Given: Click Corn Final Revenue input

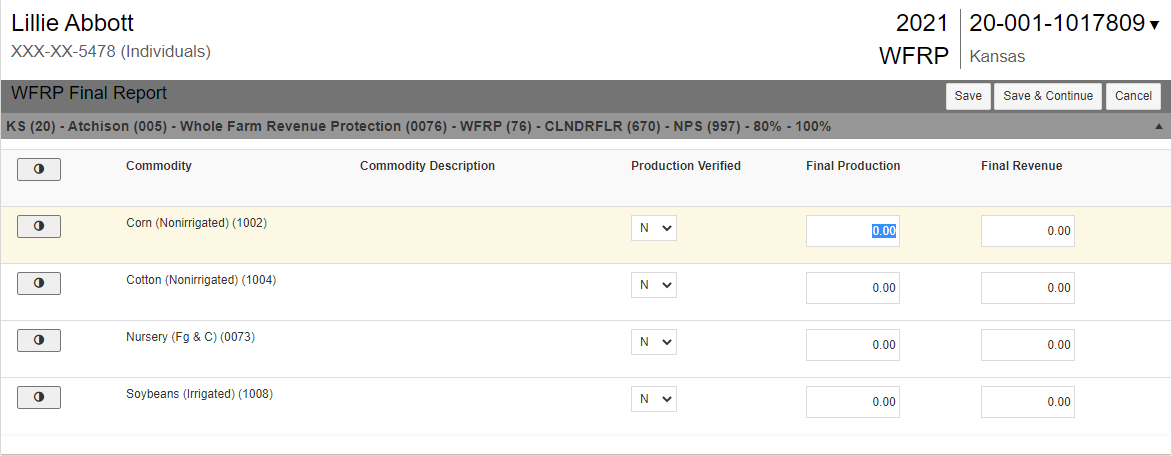Looking at the screenshot, I should 1027,231.
